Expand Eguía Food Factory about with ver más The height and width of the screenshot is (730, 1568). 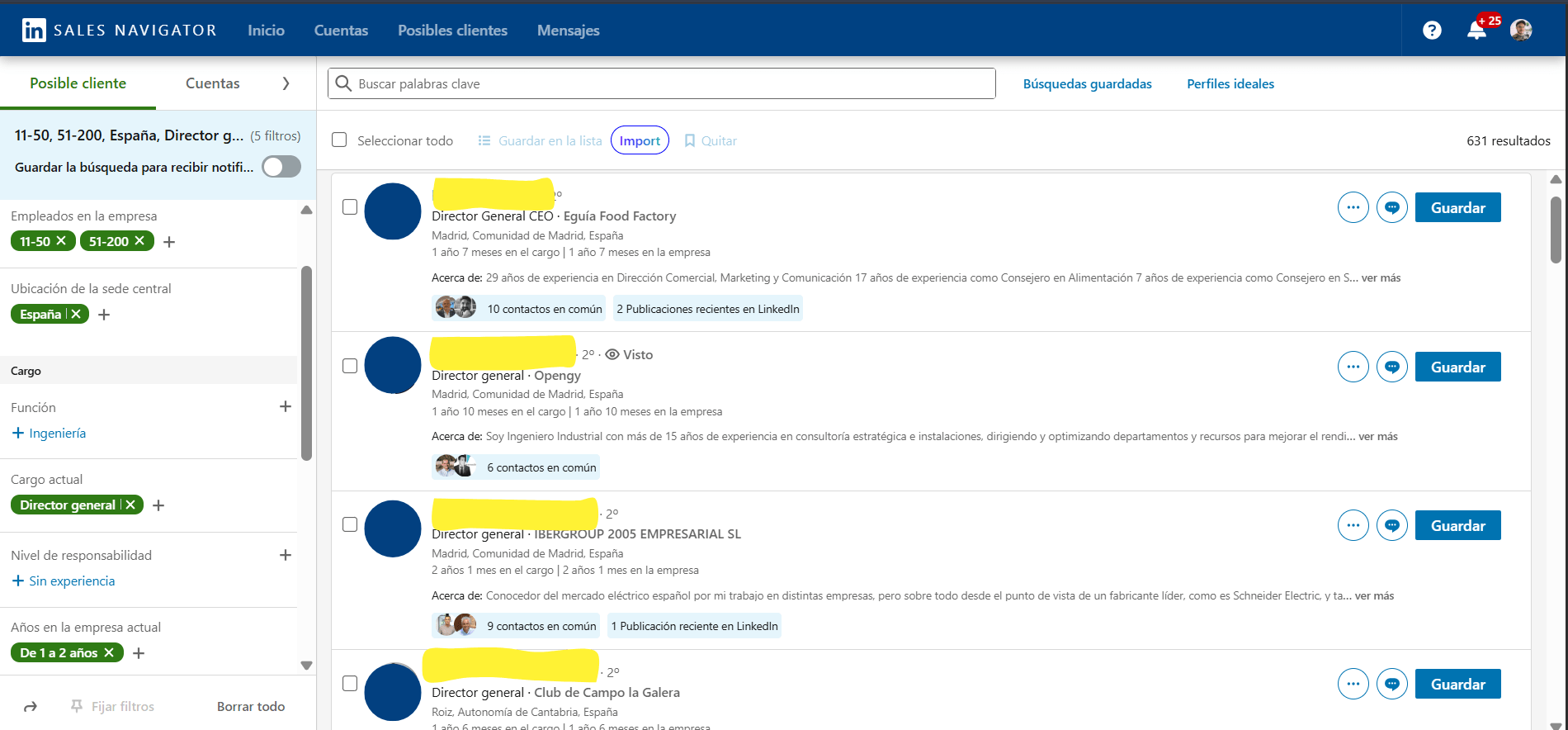(x=1381, y=277)
